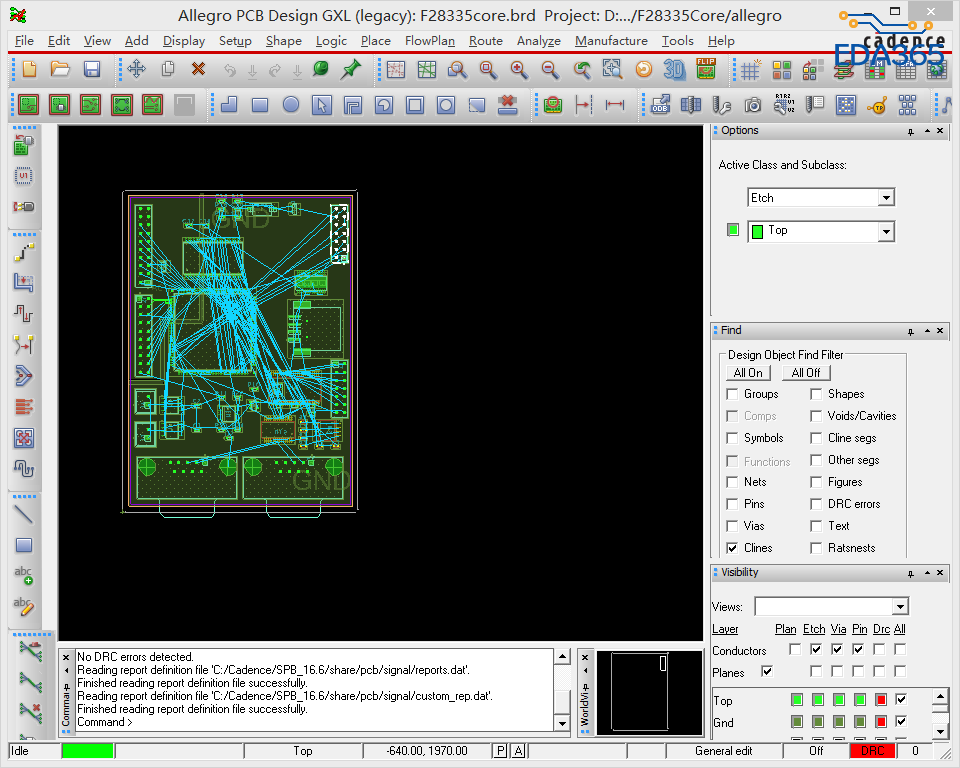Screen dimensions: 960x768
Task: Click the All Off button
Action: (x=806, y=373)
